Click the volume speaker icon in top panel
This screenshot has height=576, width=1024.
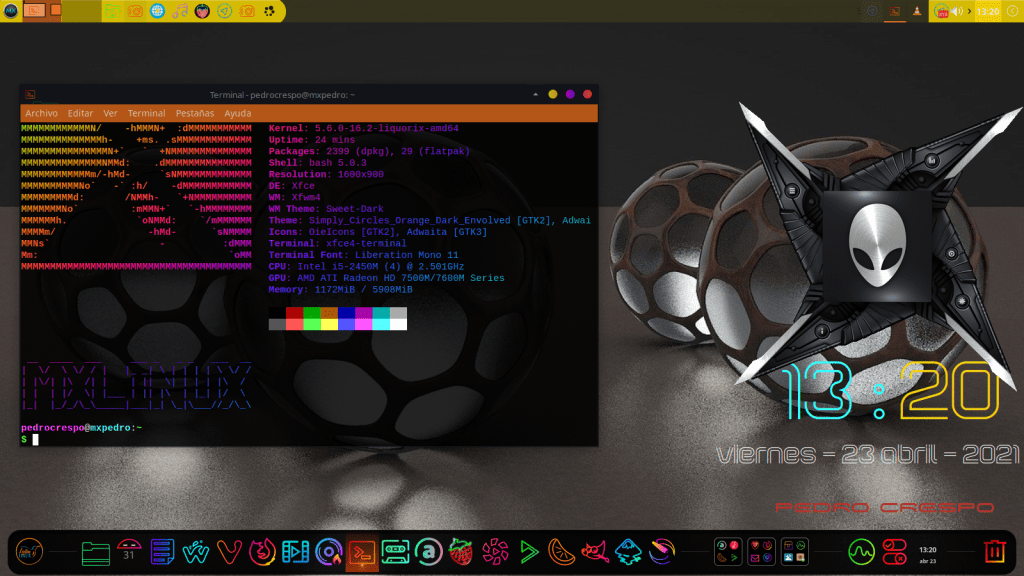pyautogui.click(x=956, y=11)
